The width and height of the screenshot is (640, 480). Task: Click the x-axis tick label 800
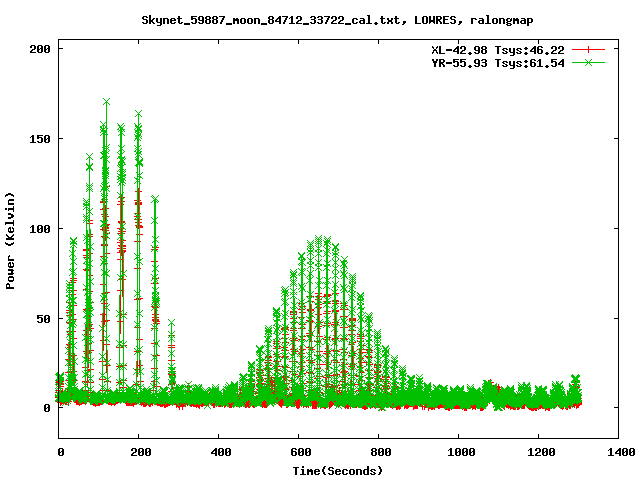point(381,452)
